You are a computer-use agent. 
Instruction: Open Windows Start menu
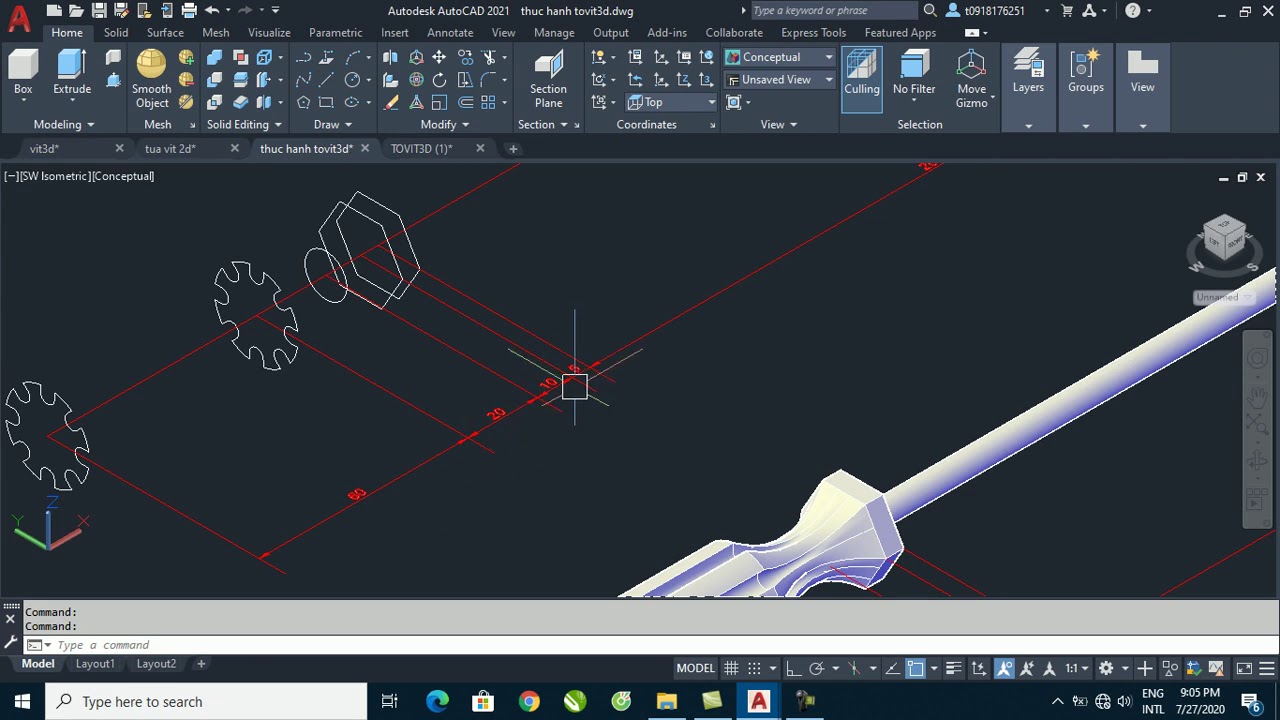tap(22, 701)
